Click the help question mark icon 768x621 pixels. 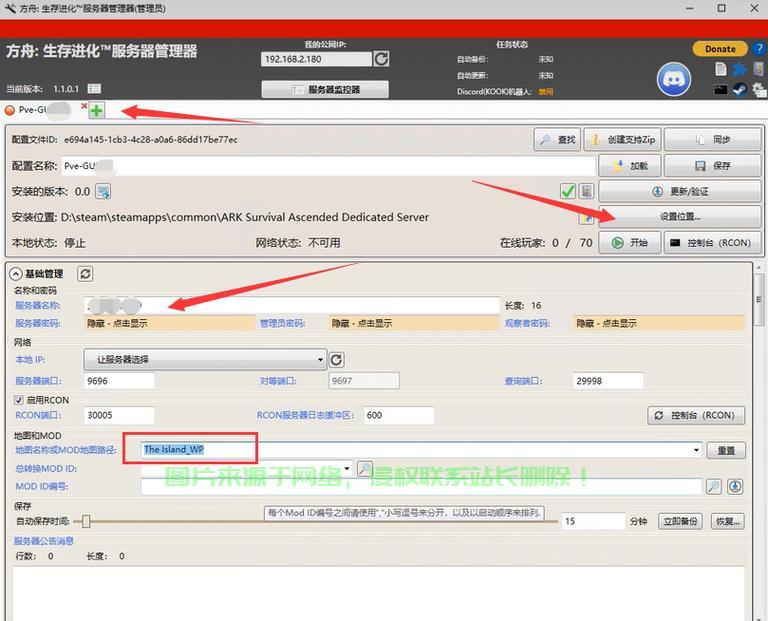coord(759,49)
